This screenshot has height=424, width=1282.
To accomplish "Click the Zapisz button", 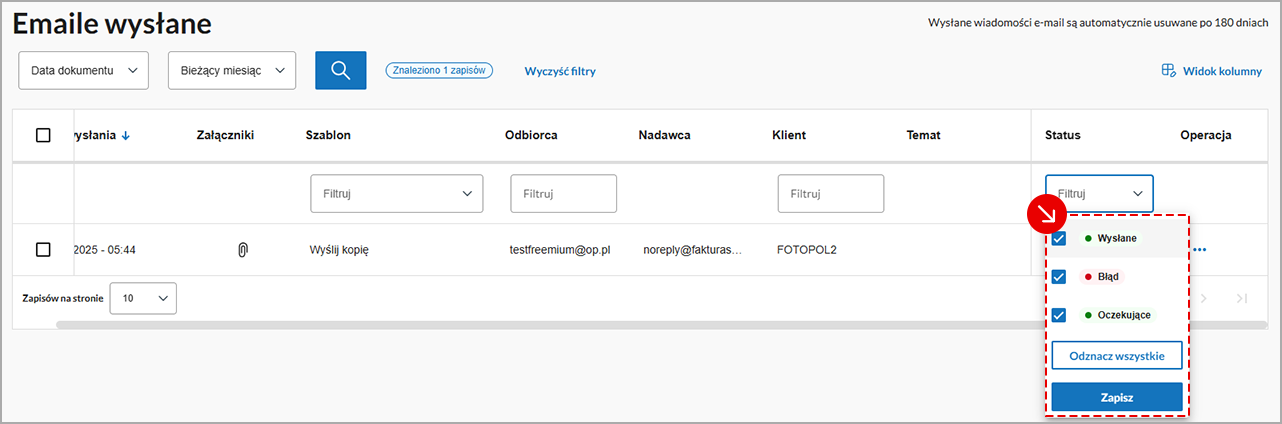I will pos(1116,397).
